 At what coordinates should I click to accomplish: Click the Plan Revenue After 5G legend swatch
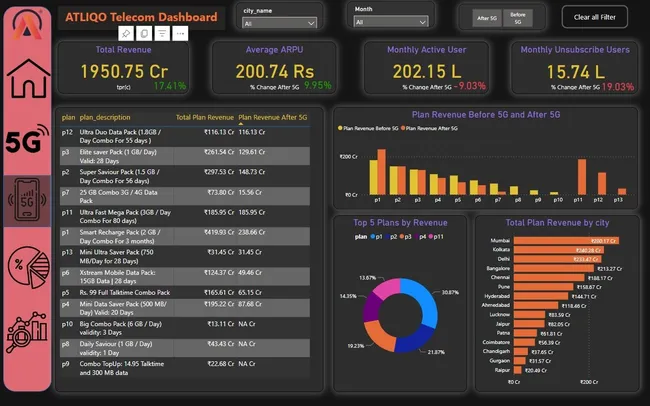(403, 128)
